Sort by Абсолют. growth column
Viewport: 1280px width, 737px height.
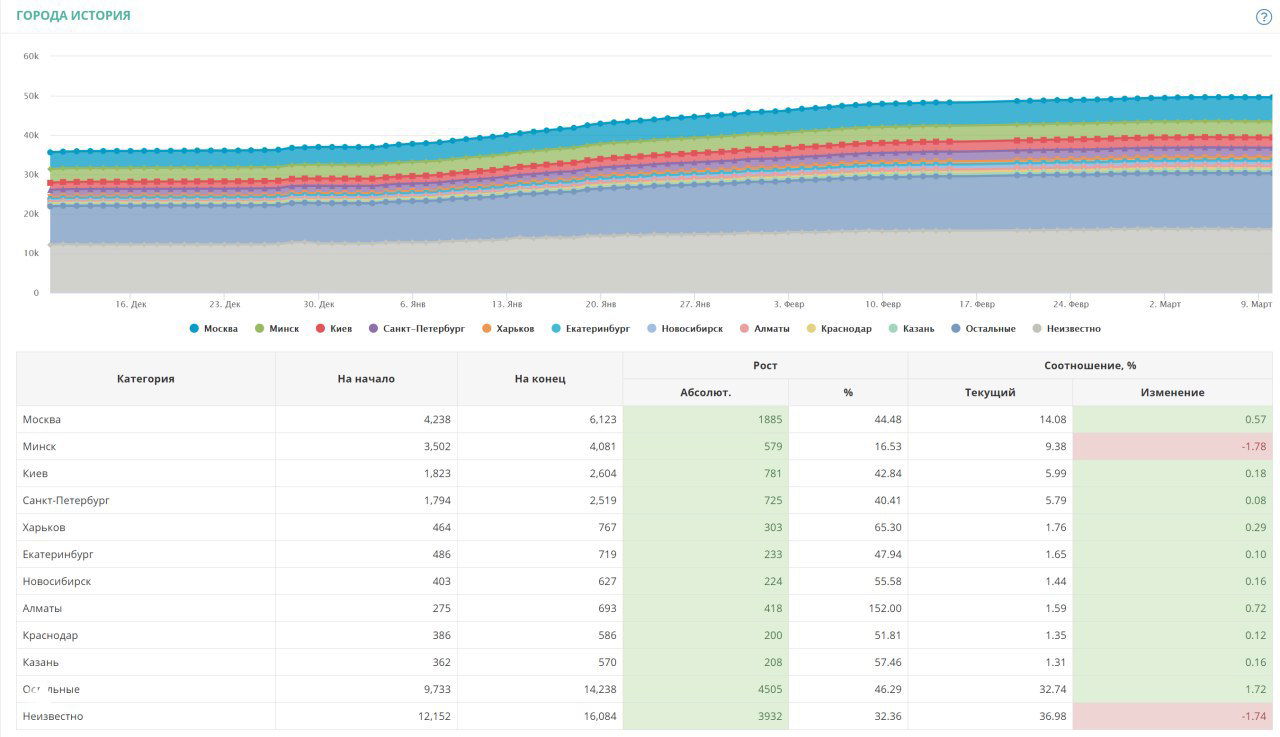(705, 392)
